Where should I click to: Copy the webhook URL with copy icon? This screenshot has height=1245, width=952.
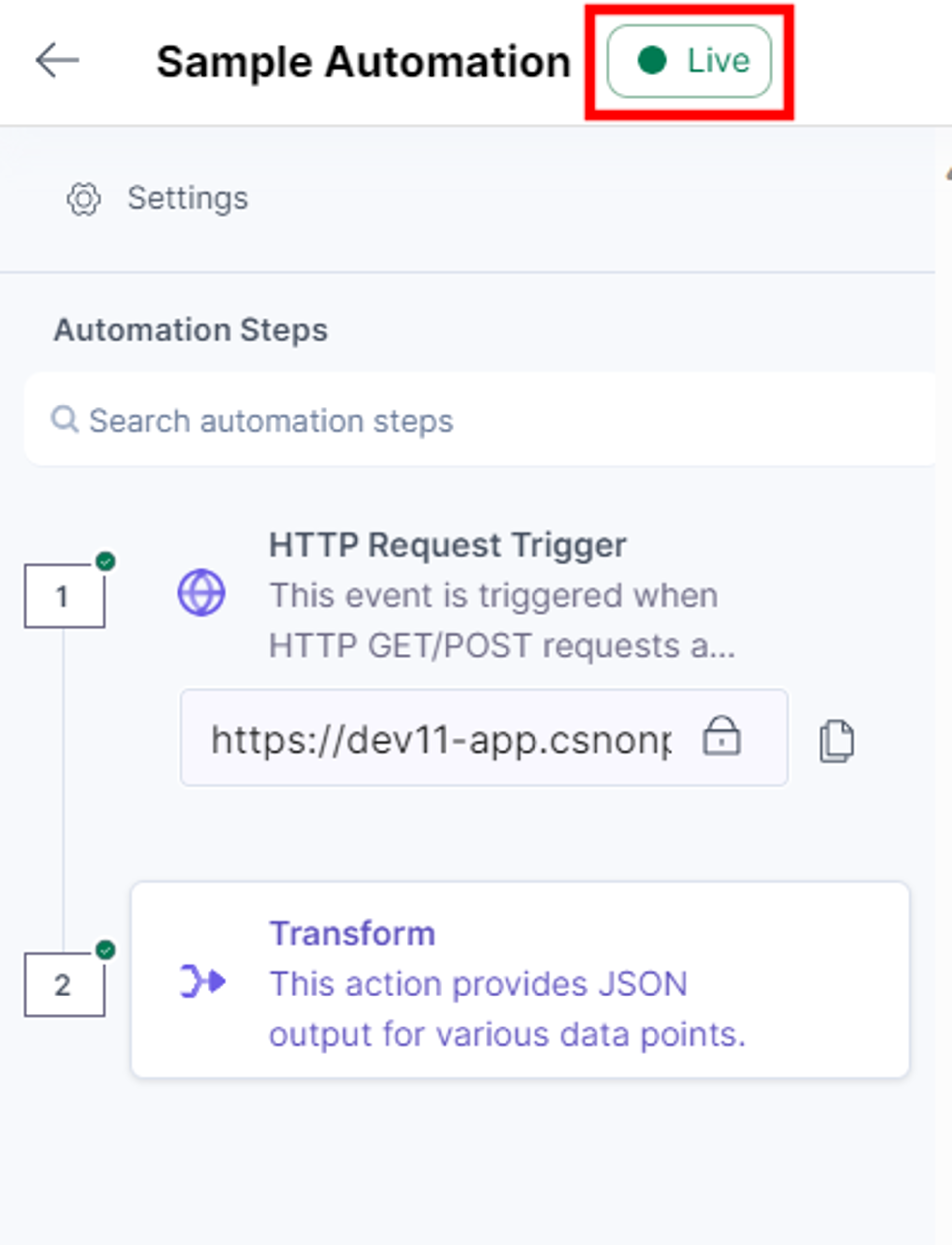tap(836, 741)
